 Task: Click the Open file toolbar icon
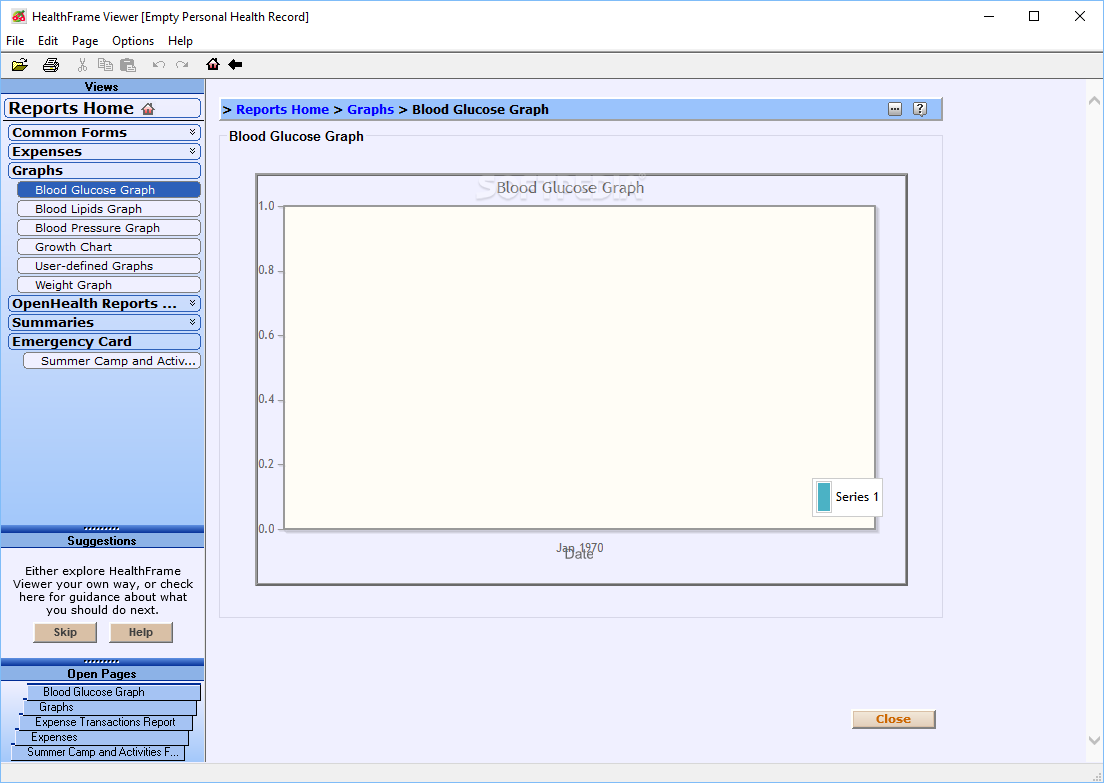20,65
